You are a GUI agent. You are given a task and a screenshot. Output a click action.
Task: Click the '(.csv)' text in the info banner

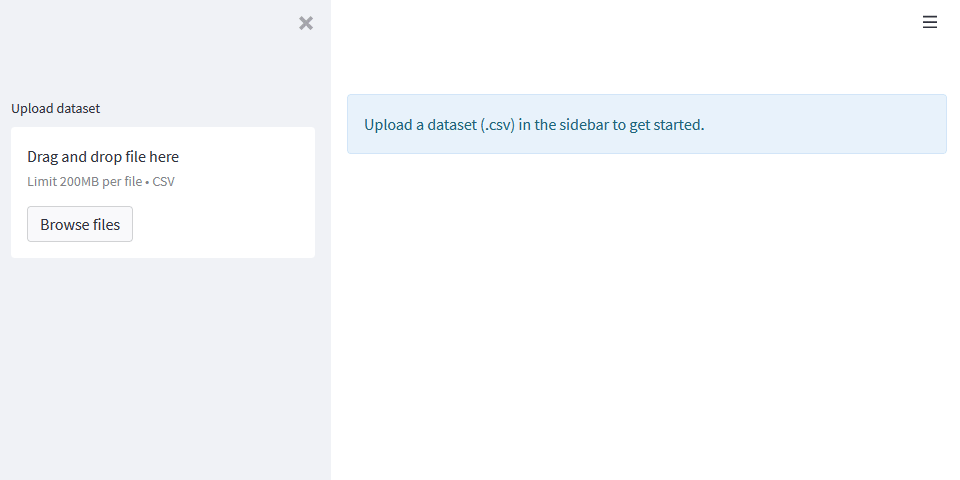point(497,125)
